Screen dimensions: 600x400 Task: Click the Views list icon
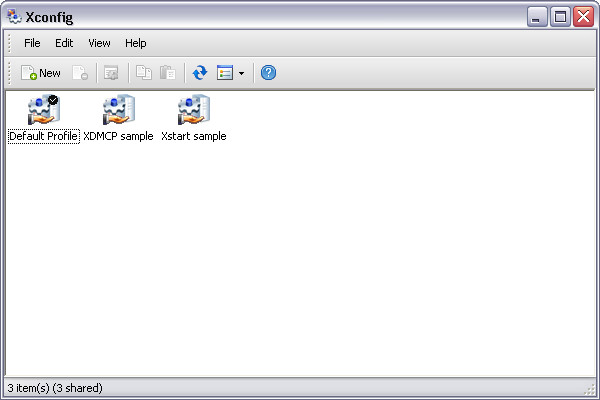coord(225,73)
